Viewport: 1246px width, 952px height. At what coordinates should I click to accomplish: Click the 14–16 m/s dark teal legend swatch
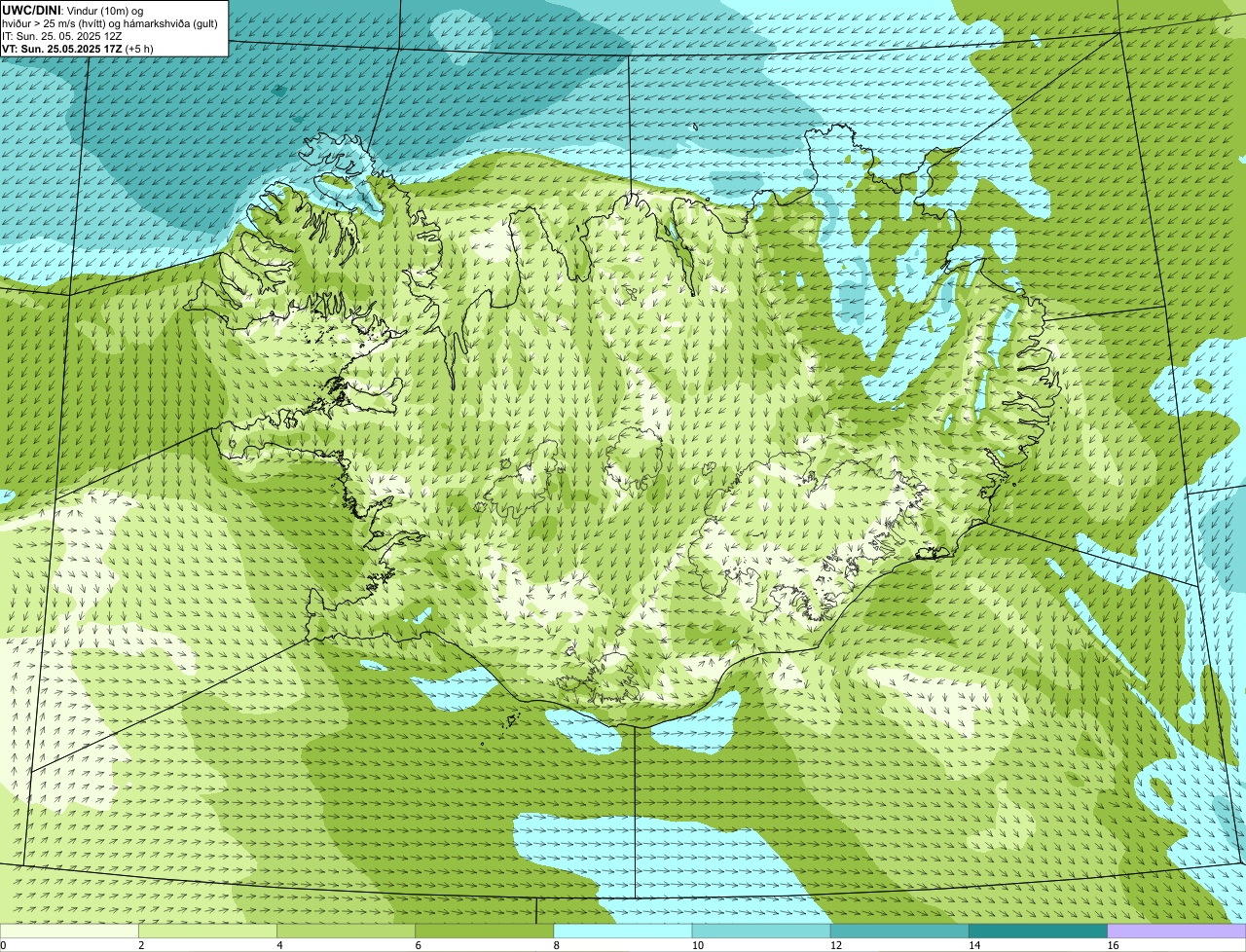(x=1038, y=932)
